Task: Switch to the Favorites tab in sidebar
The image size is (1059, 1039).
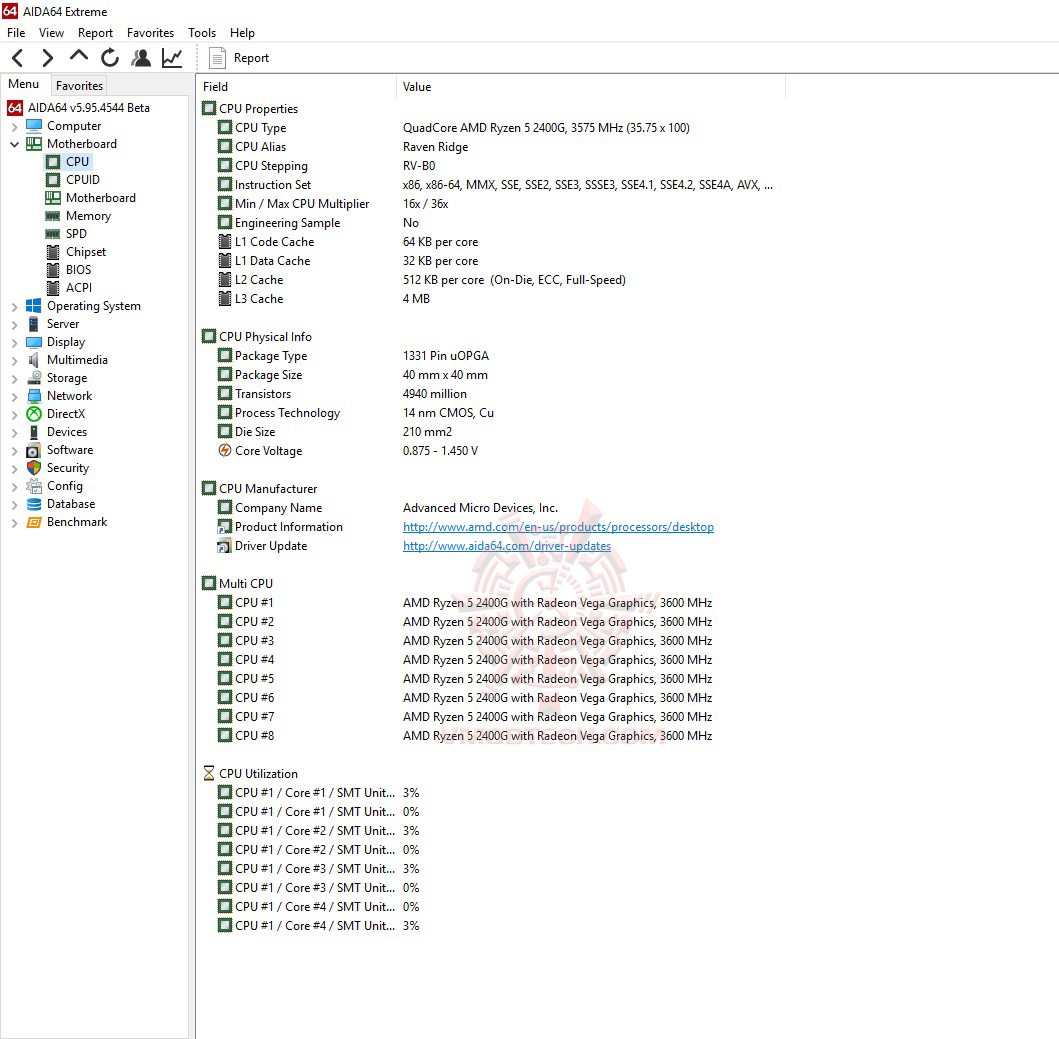Action: (x=80, y=86)
